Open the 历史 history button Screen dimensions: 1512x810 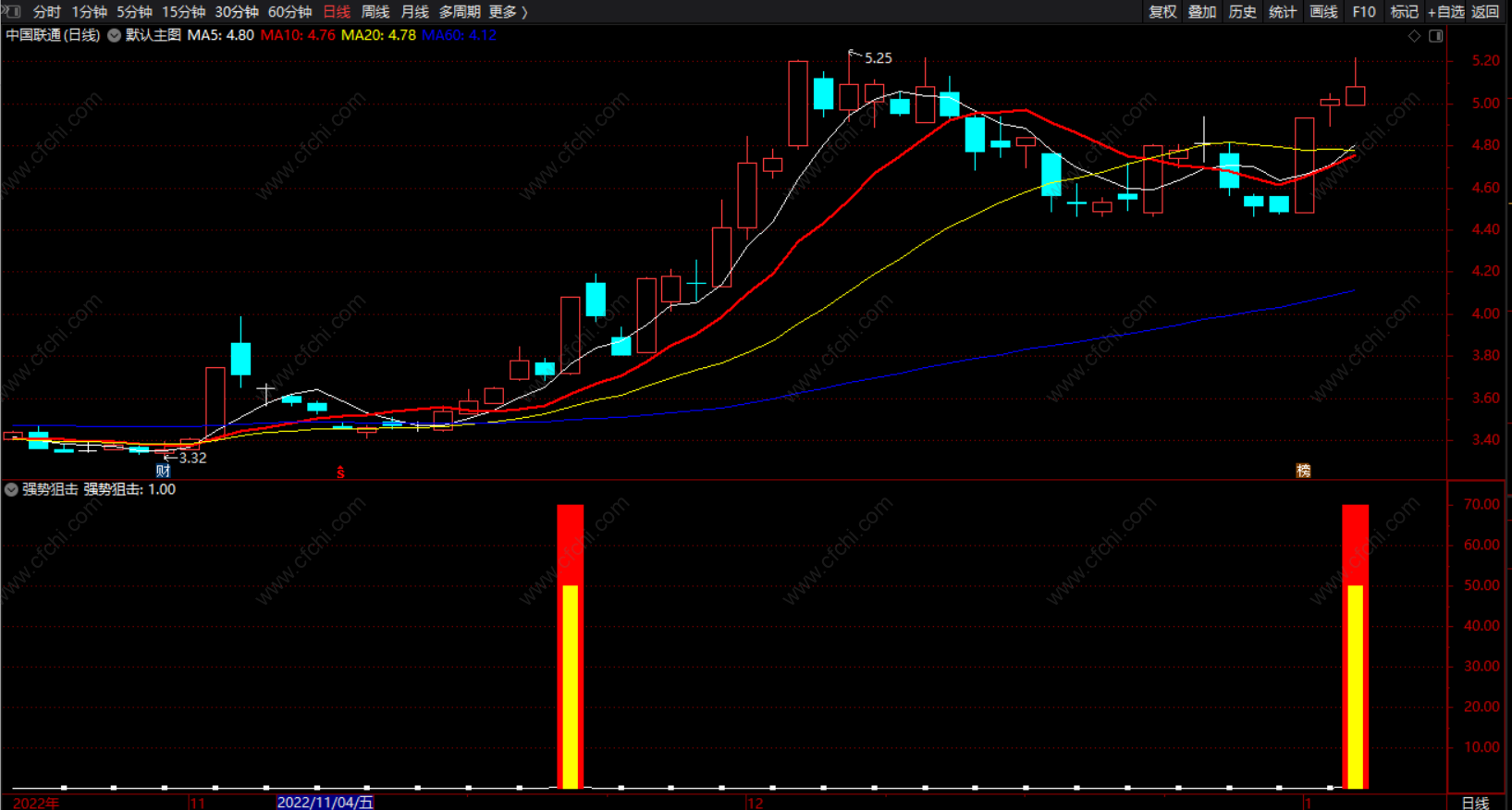pyautogui.click(x=1242, y=12)
